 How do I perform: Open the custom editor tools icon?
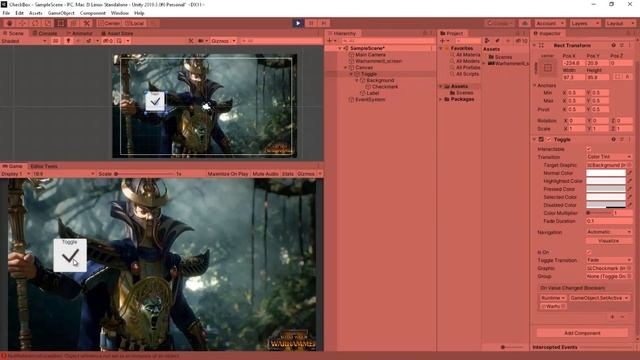87,23
